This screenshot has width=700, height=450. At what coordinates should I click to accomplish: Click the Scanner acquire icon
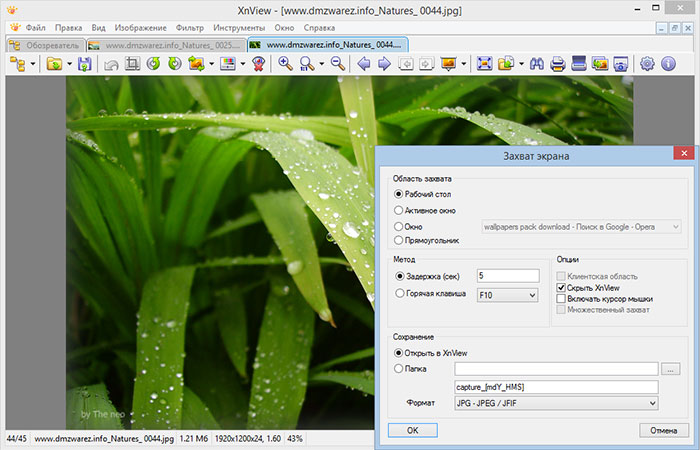click(x=579, y=63)
